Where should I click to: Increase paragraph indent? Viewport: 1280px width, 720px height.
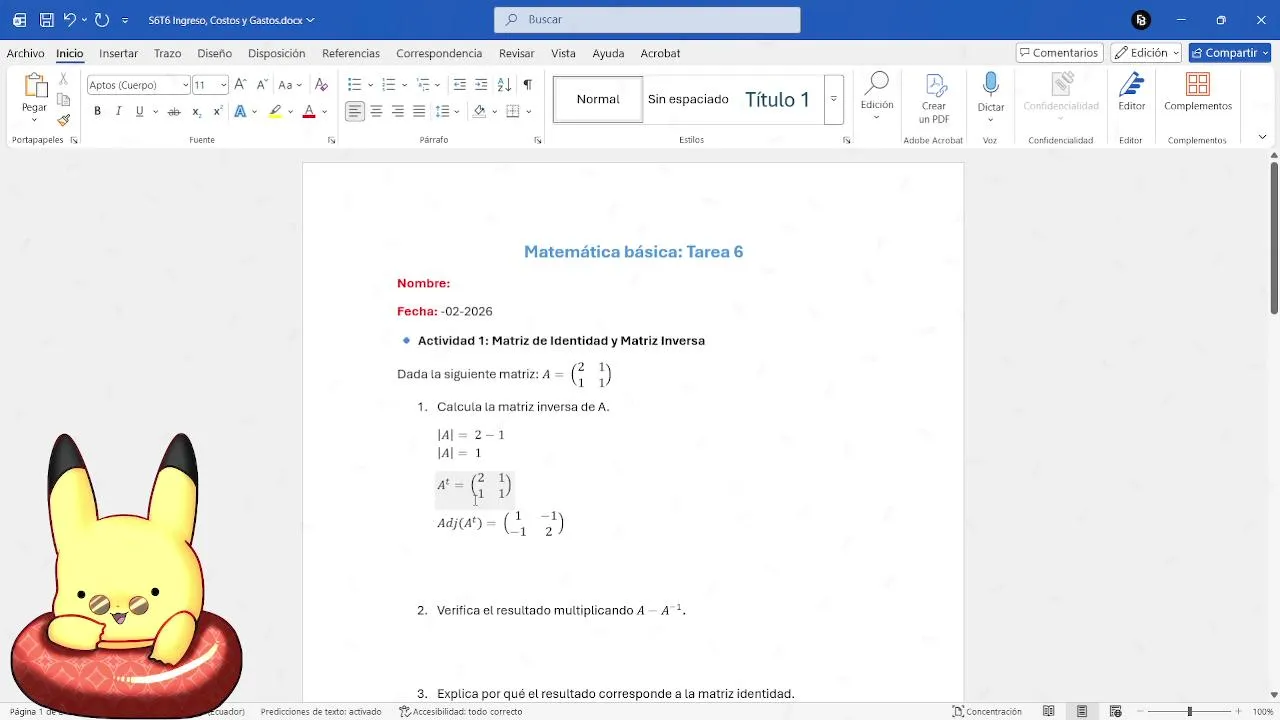pos(481,85)
